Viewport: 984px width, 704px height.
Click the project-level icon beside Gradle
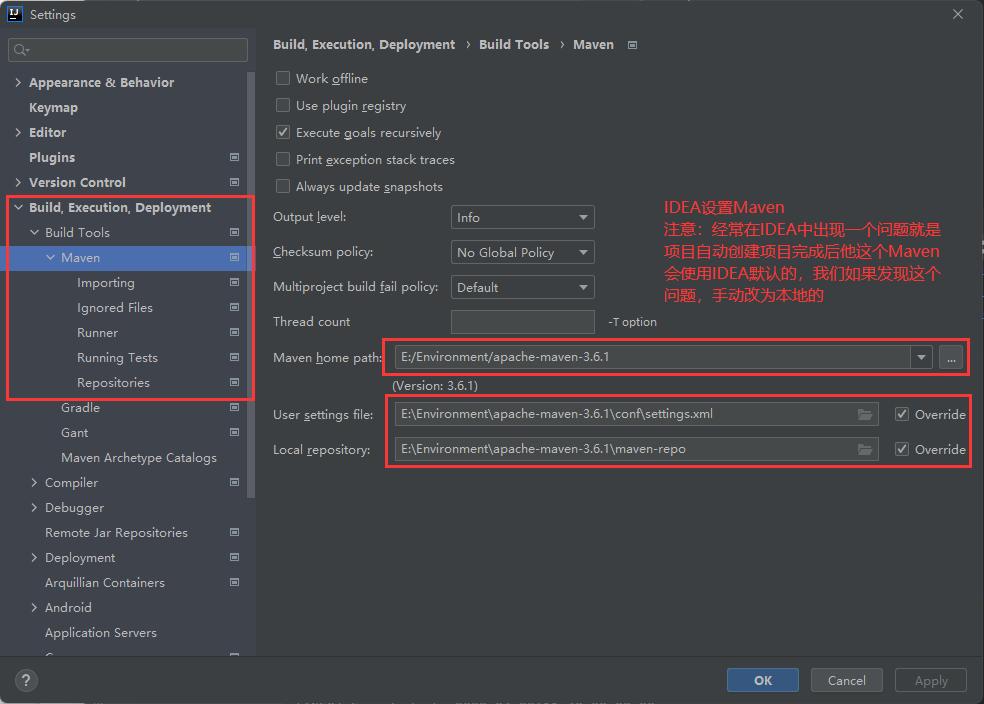(x=235, y=408)
